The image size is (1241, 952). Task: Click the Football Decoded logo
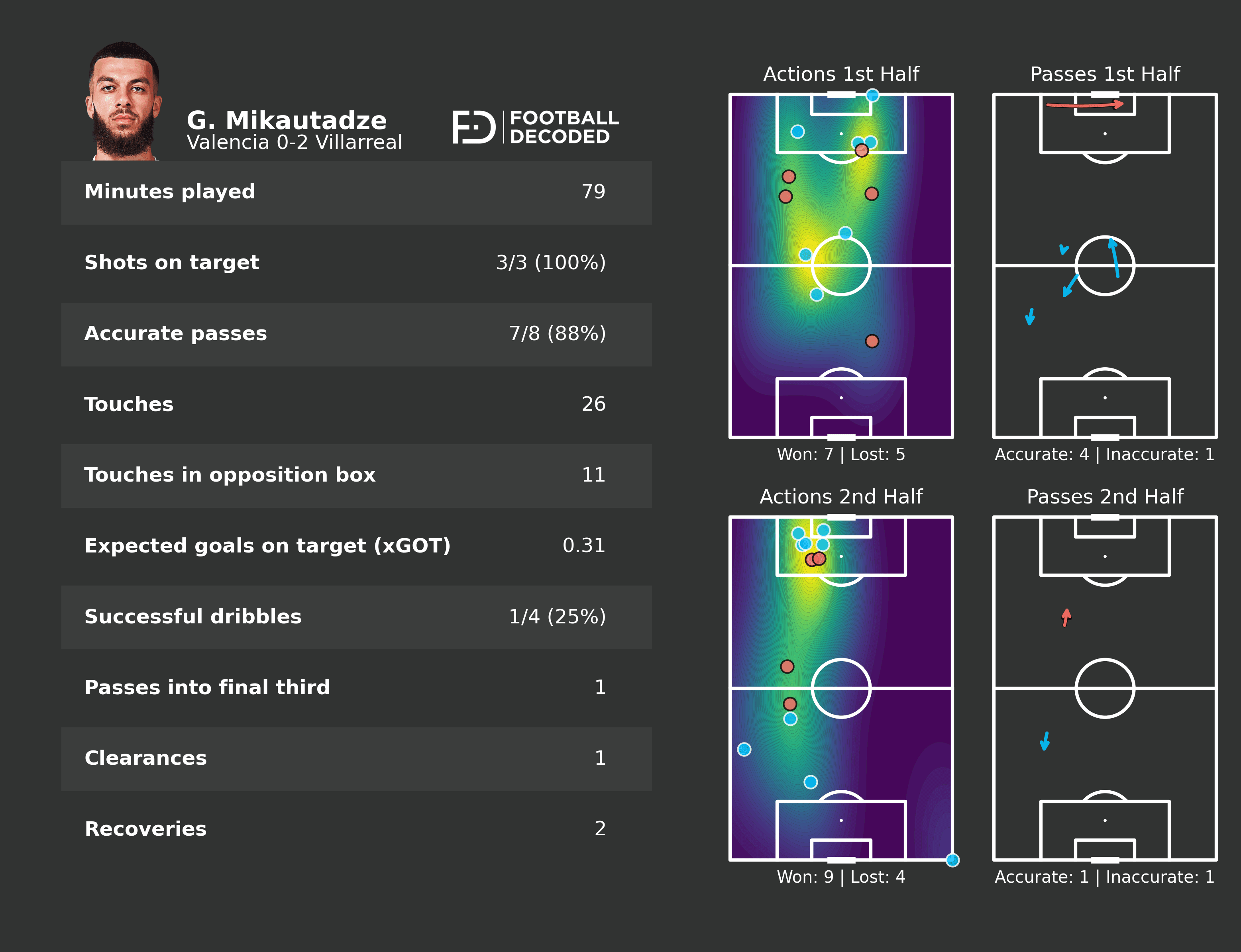click(535, 127)
